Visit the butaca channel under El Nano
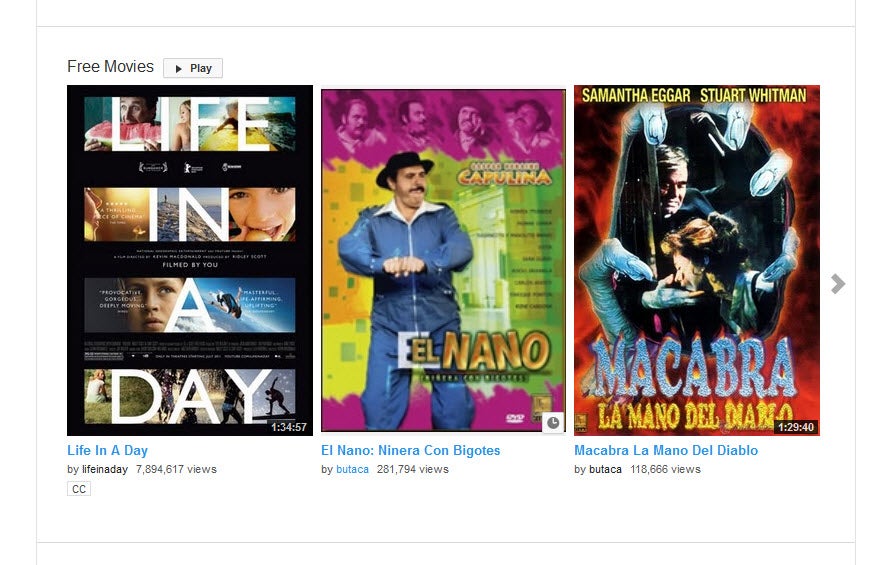 [352, 469]
